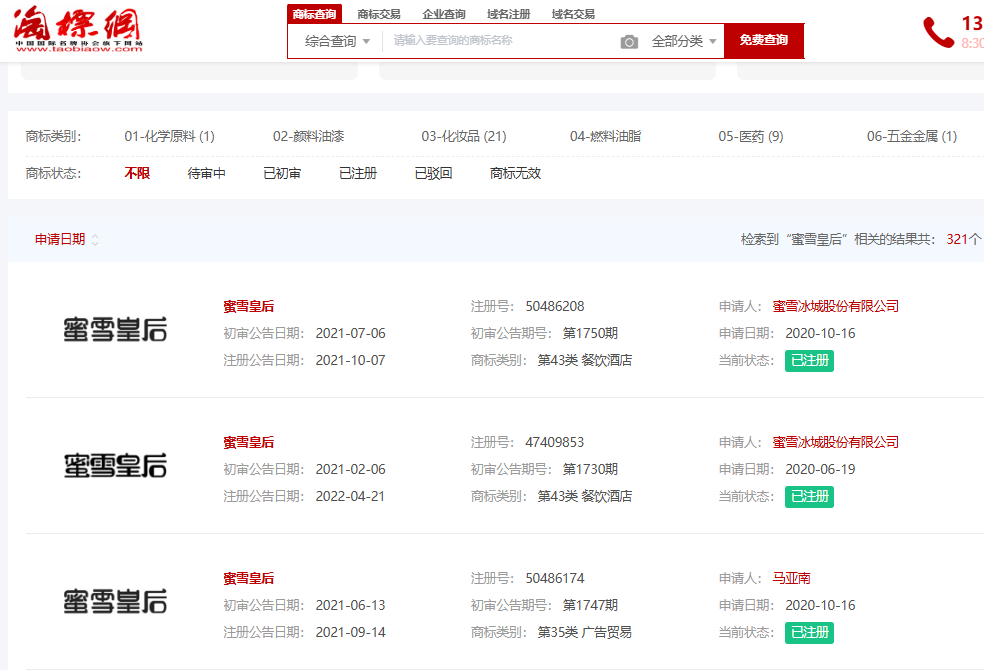The height and width of the screenshot is (670, 984).
Task: Toggle sort arrows beside 申请日期
Action: click(95, 240)
